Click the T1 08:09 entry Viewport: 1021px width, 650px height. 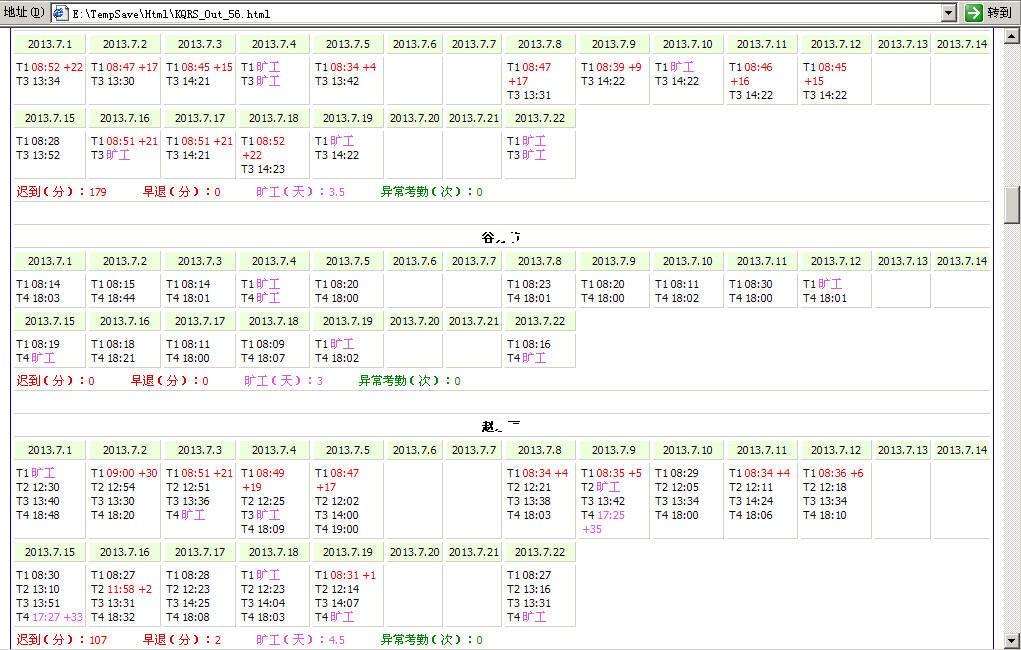(x=262, y=345)
